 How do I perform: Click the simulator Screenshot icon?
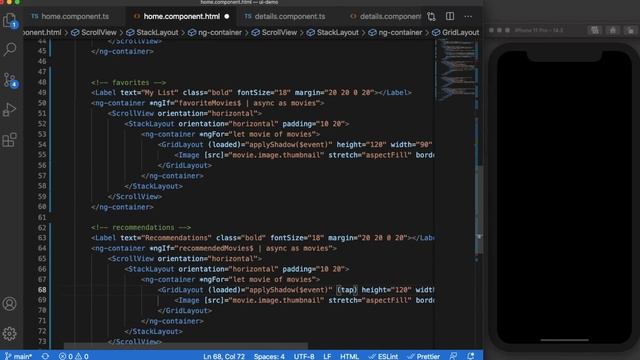point(595,30)
